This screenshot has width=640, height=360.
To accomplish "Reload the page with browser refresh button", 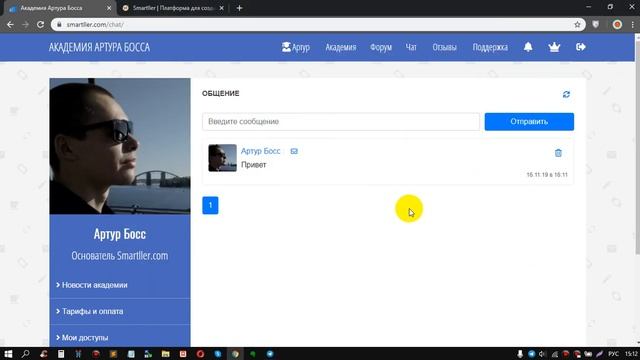I will click(40, 24).
